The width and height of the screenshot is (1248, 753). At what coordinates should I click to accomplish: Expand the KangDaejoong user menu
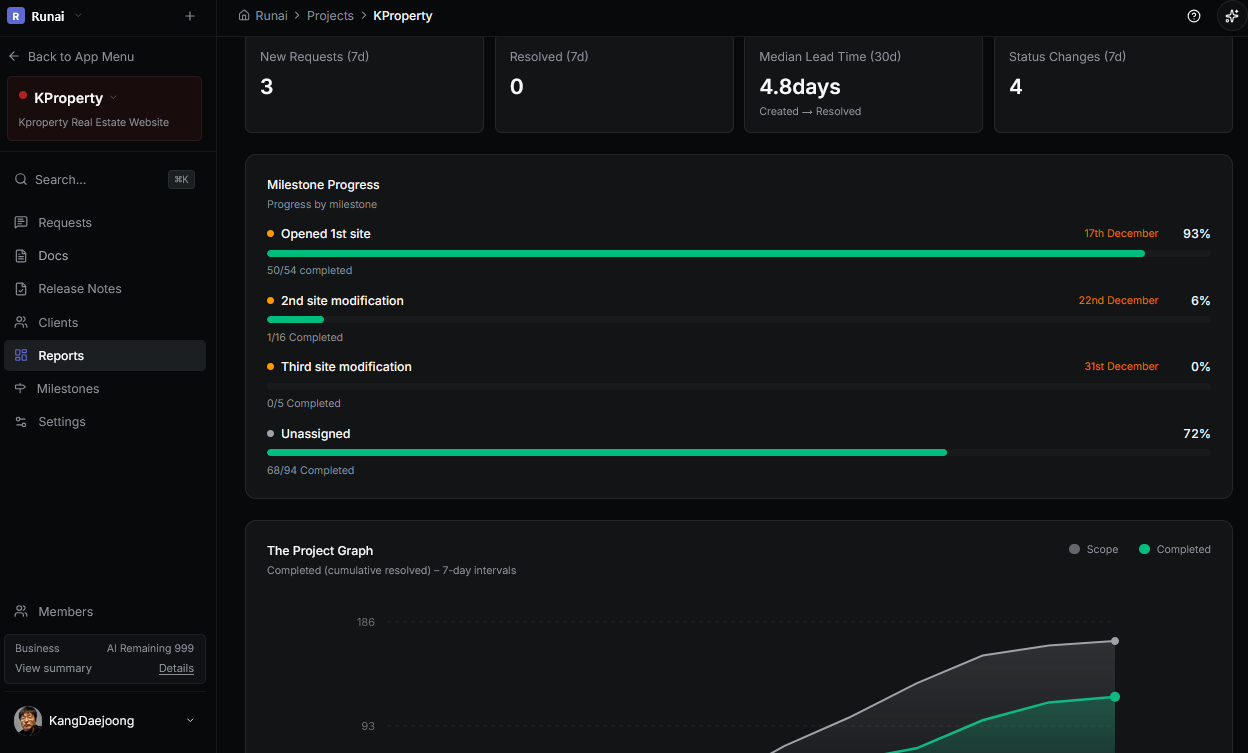point(190,721)
